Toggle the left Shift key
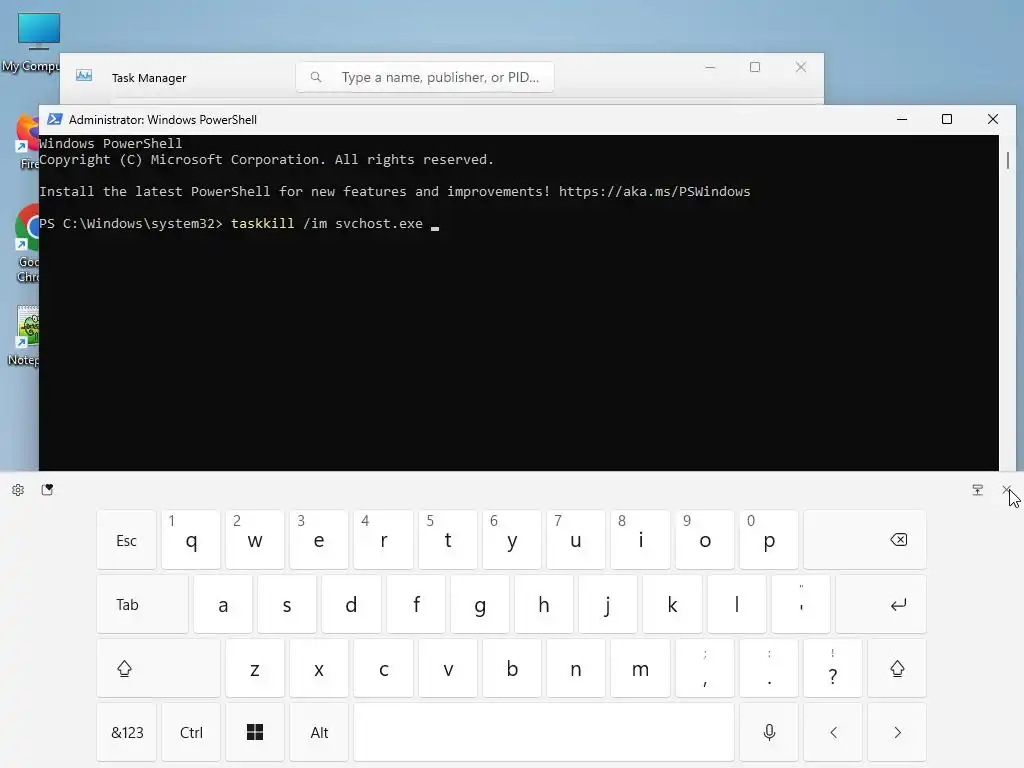 coord(159,668)
